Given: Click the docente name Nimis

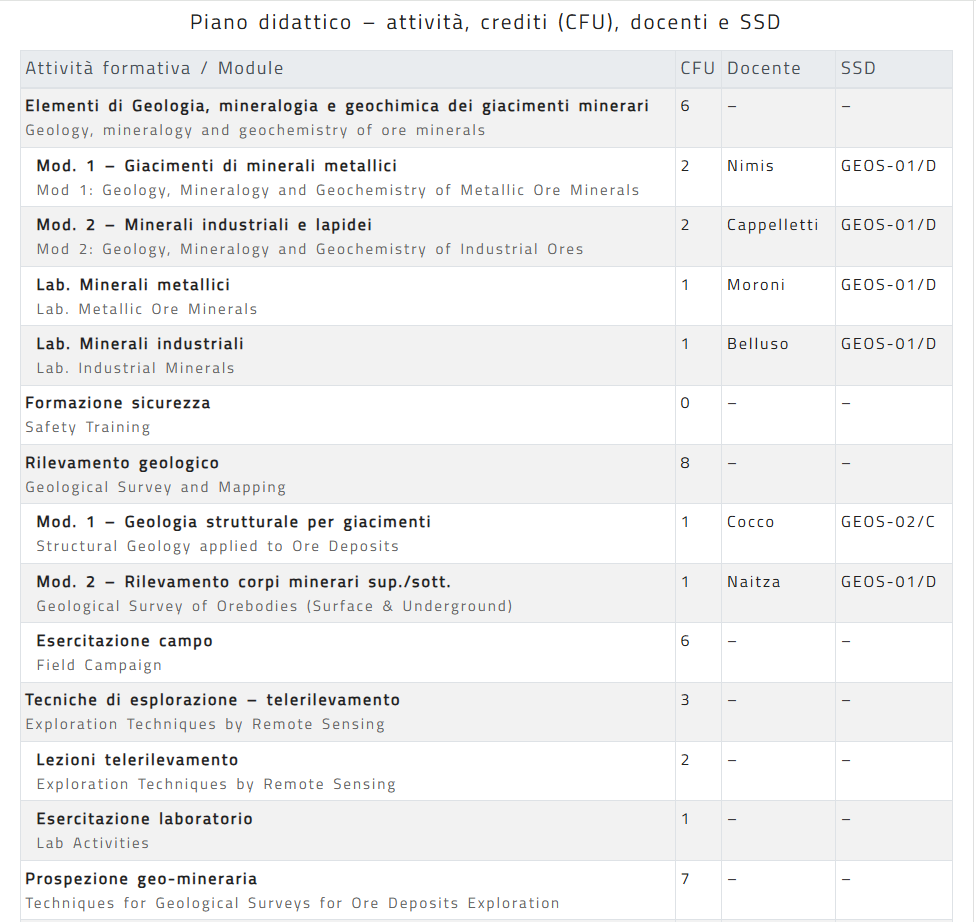Looking at the screenshot, I should point(750,166).
